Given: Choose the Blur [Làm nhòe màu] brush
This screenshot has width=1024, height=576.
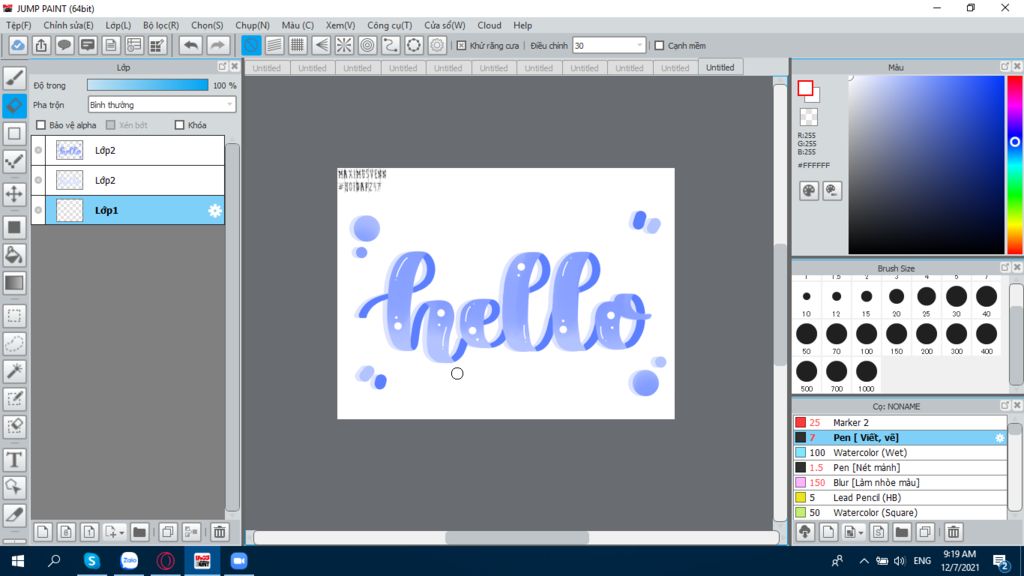Looking at the screenshot, I should [900, 483].
